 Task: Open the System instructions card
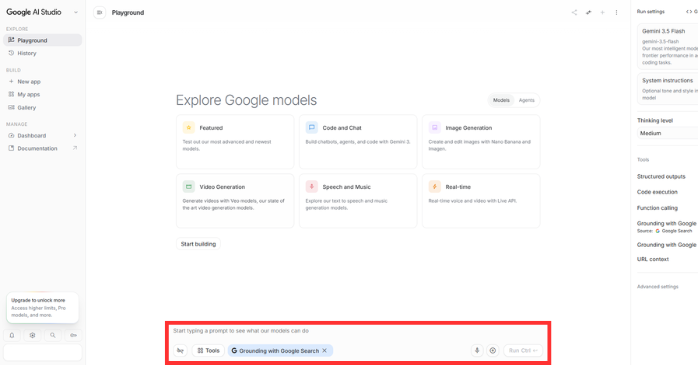click(667, 89)
